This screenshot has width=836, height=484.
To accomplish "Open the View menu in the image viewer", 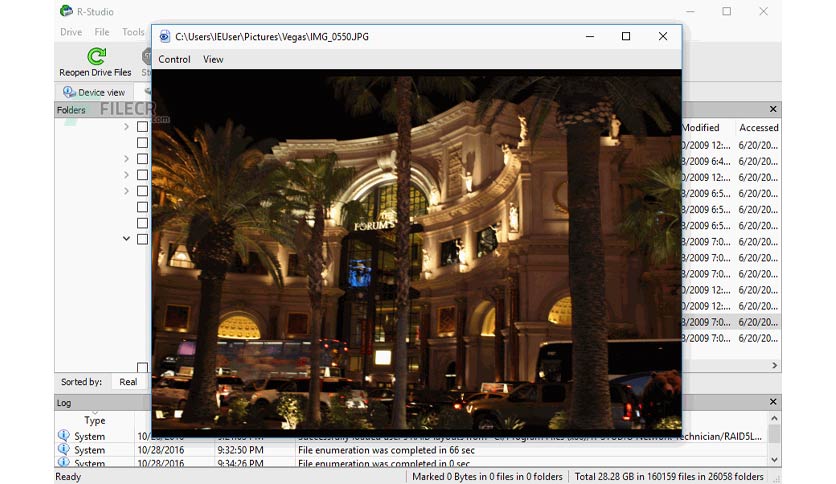I will pyautogui.click(x=213, y=59).
